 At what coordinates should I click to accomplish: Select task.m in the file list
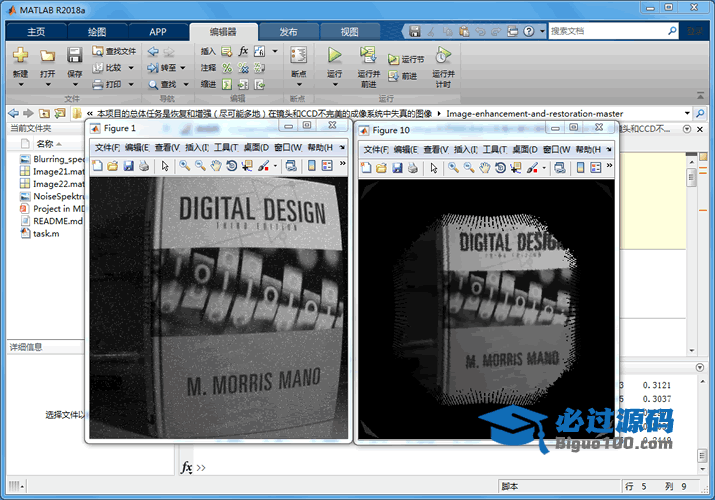pyautogui.click(x=40, y=233)
